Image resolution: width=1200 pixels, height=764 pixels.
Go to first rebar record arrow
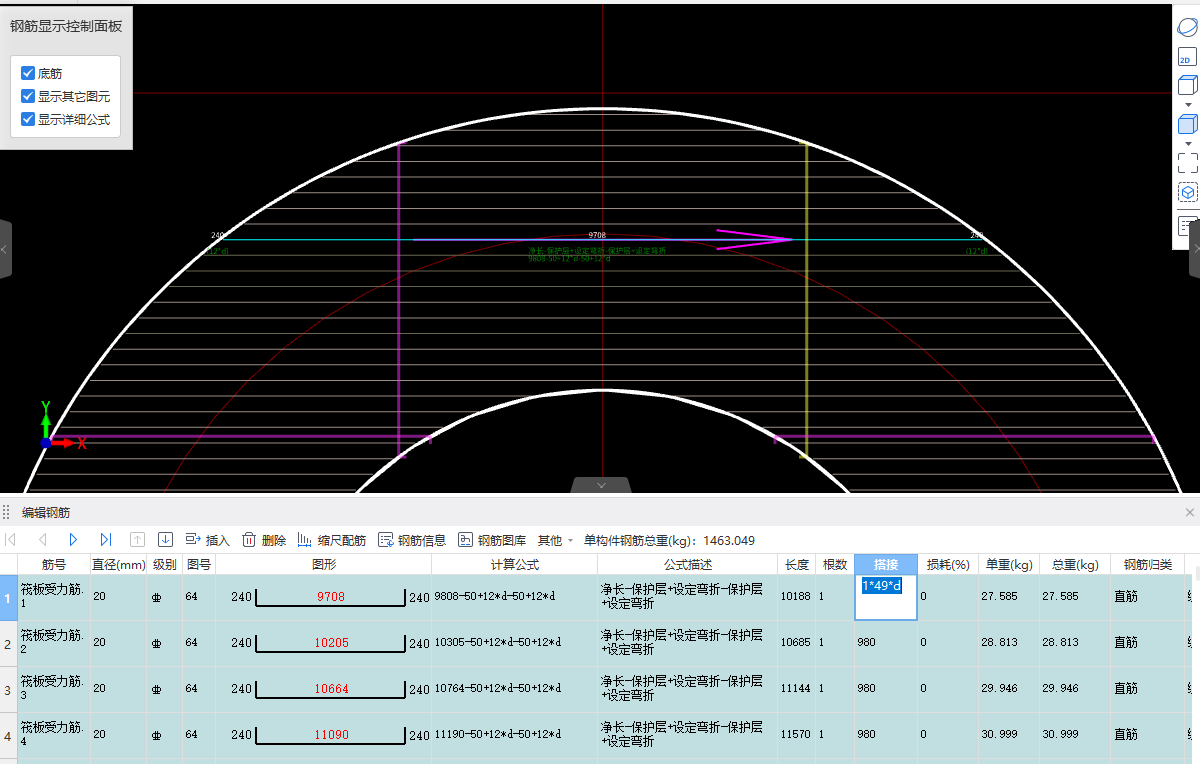[x=11, y=540]
